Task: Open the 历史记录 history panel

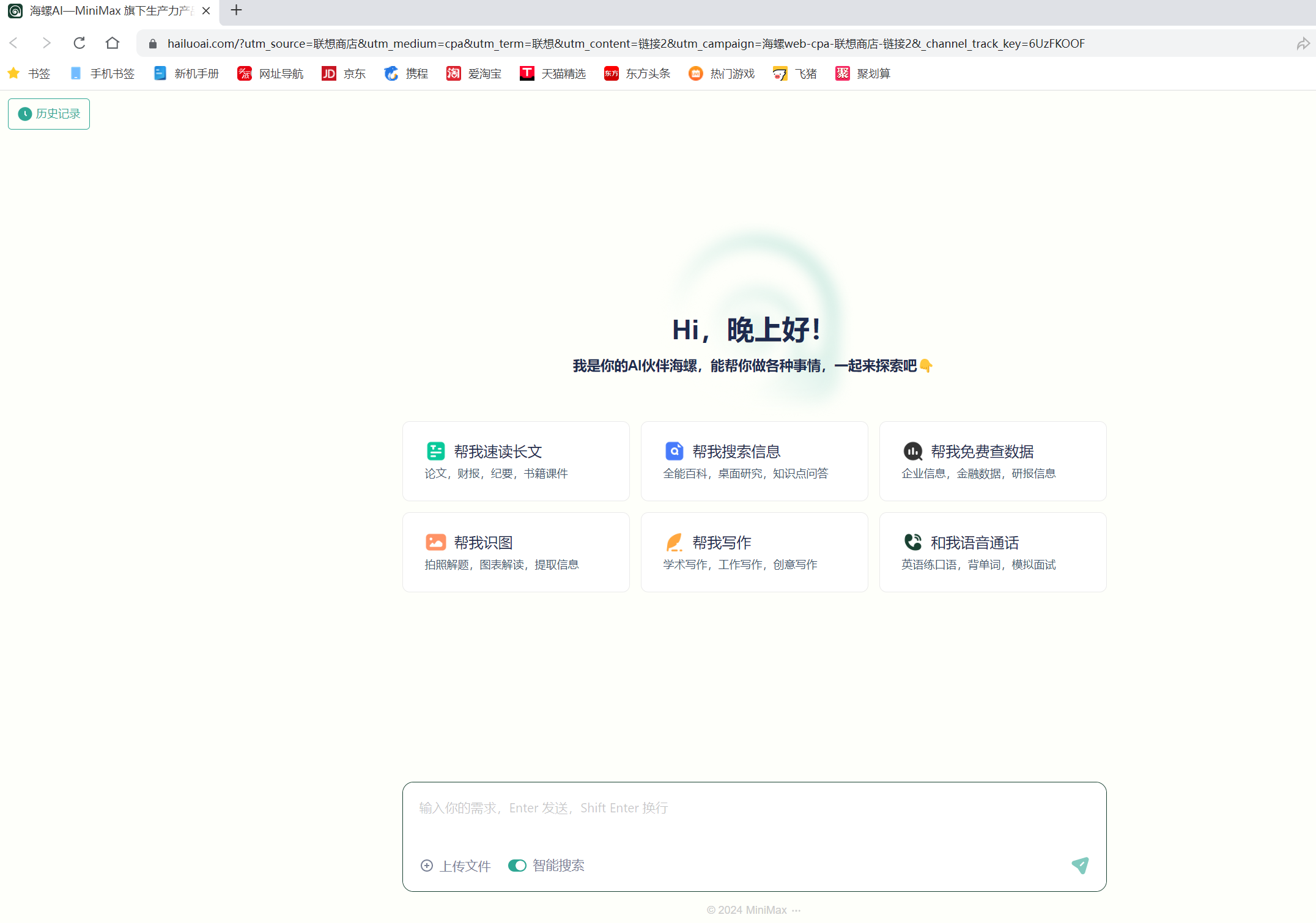Action: point(49,114)
